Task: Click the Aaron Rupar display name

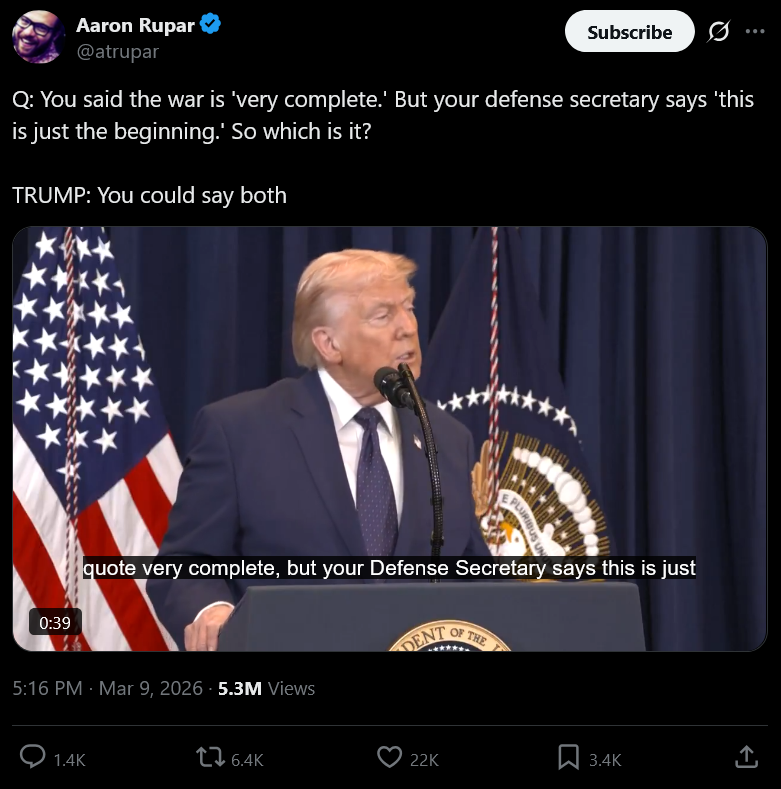Action: [x=135, y=25]
